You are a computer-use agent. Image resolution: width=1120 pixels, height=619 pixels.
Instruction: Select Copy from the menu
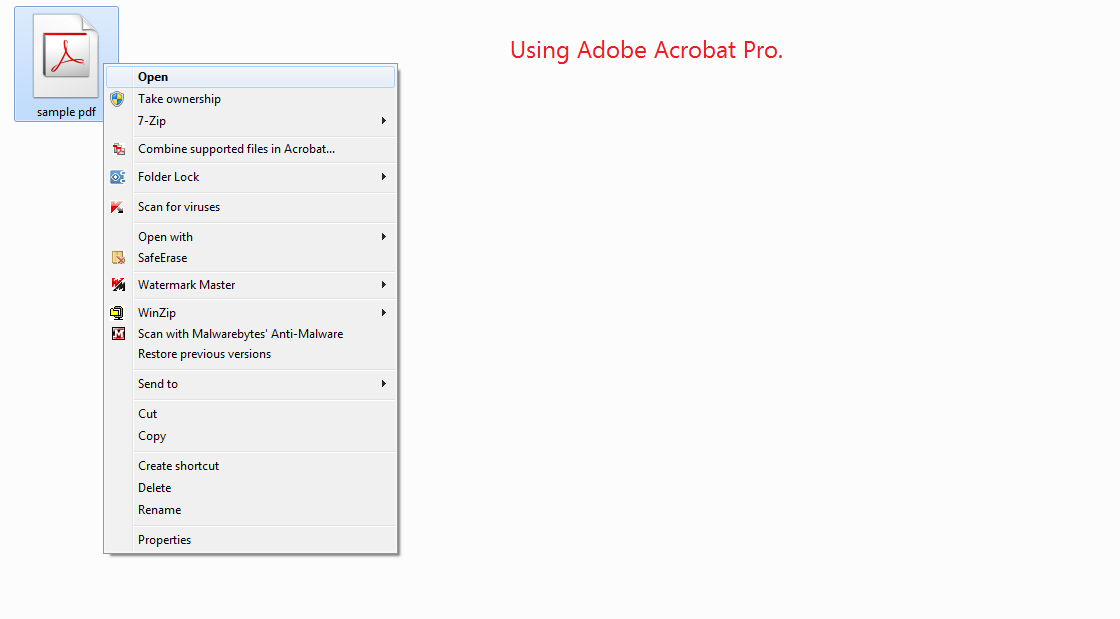click(151, 436)
